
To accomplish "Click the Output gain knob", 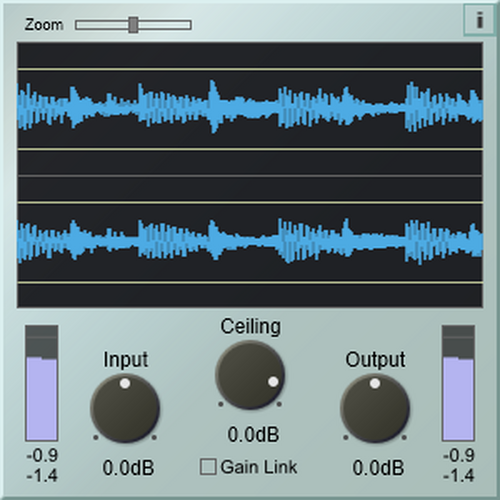I will (x=375, y=408).
